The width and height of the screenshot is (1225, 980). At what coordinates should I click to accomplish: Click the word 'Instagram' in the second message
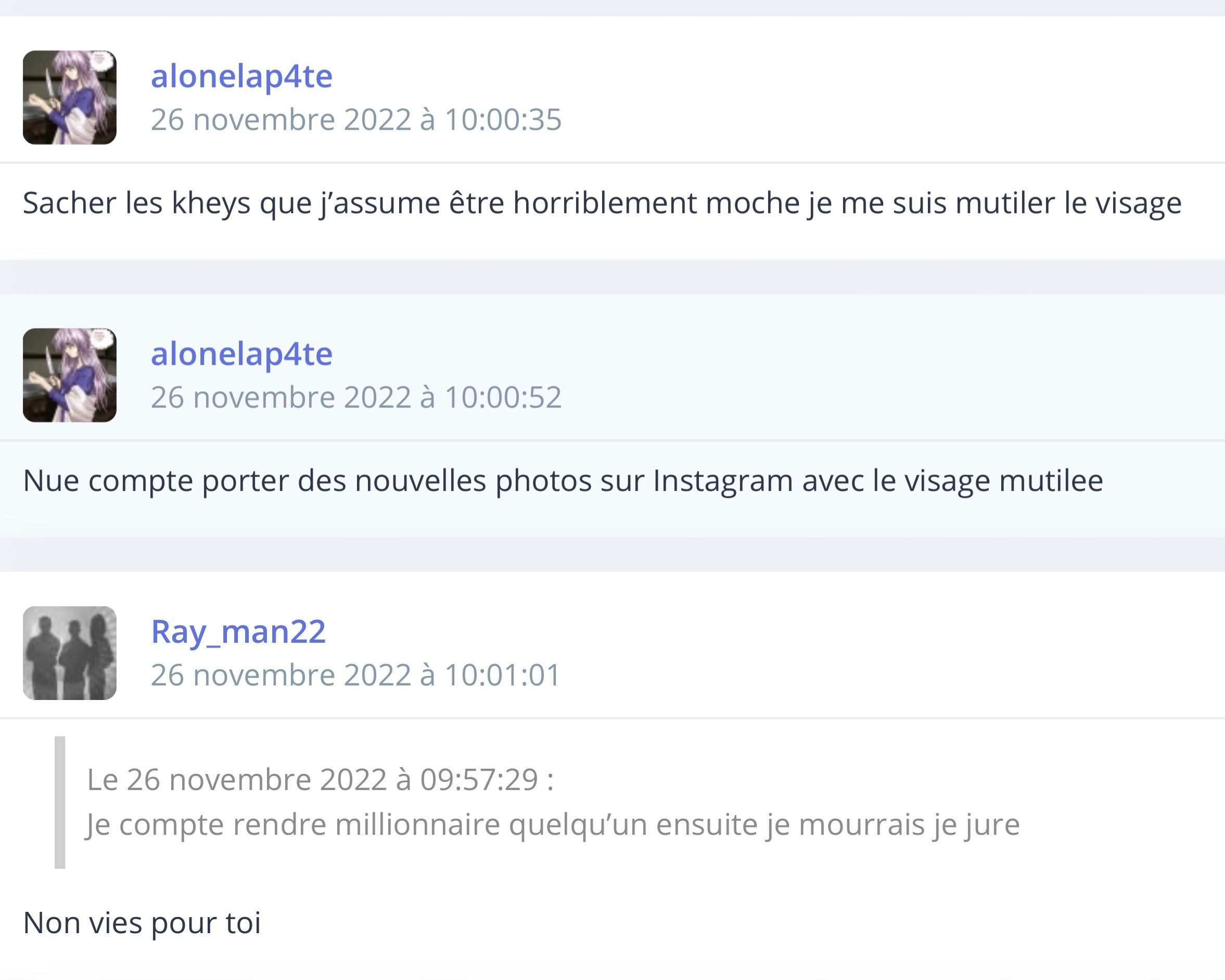[723, 480]
